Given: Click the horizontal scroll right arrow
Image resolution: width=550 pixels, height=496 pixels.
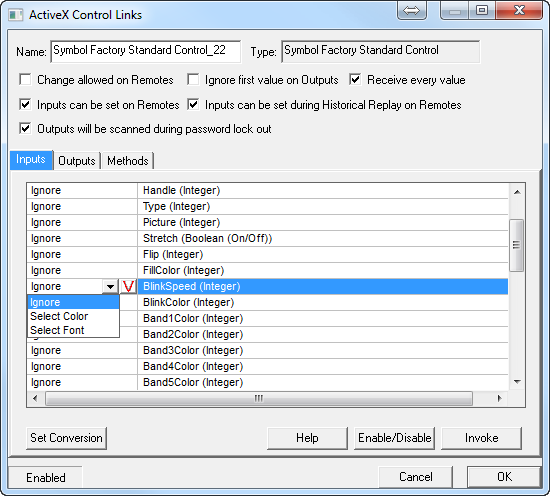Looking at the screenshot, I should tap(499, 398).
